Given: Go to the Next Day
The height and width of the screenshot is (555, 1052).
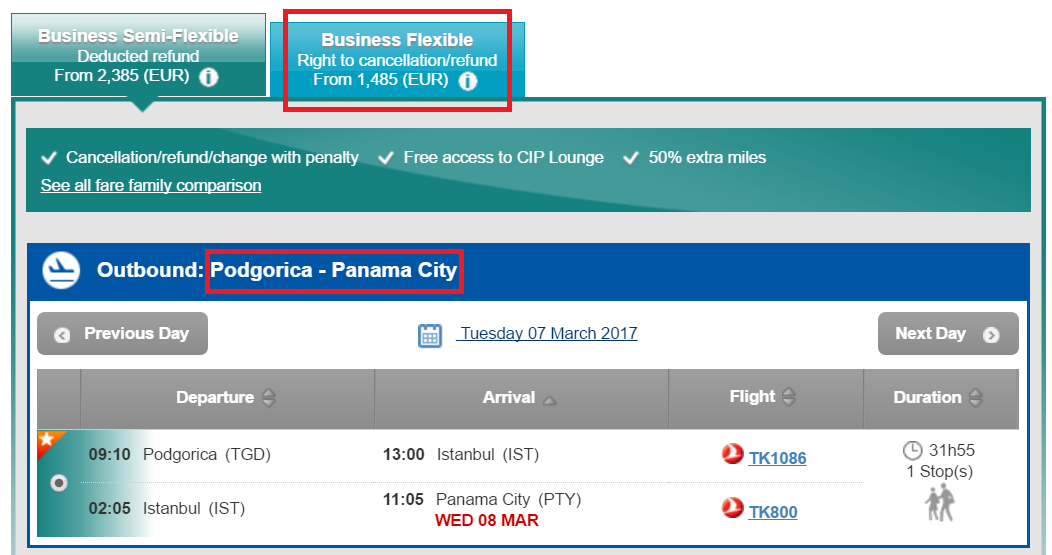Looking at the screenshot, I should pyautogui.click(x=948, y=334).
